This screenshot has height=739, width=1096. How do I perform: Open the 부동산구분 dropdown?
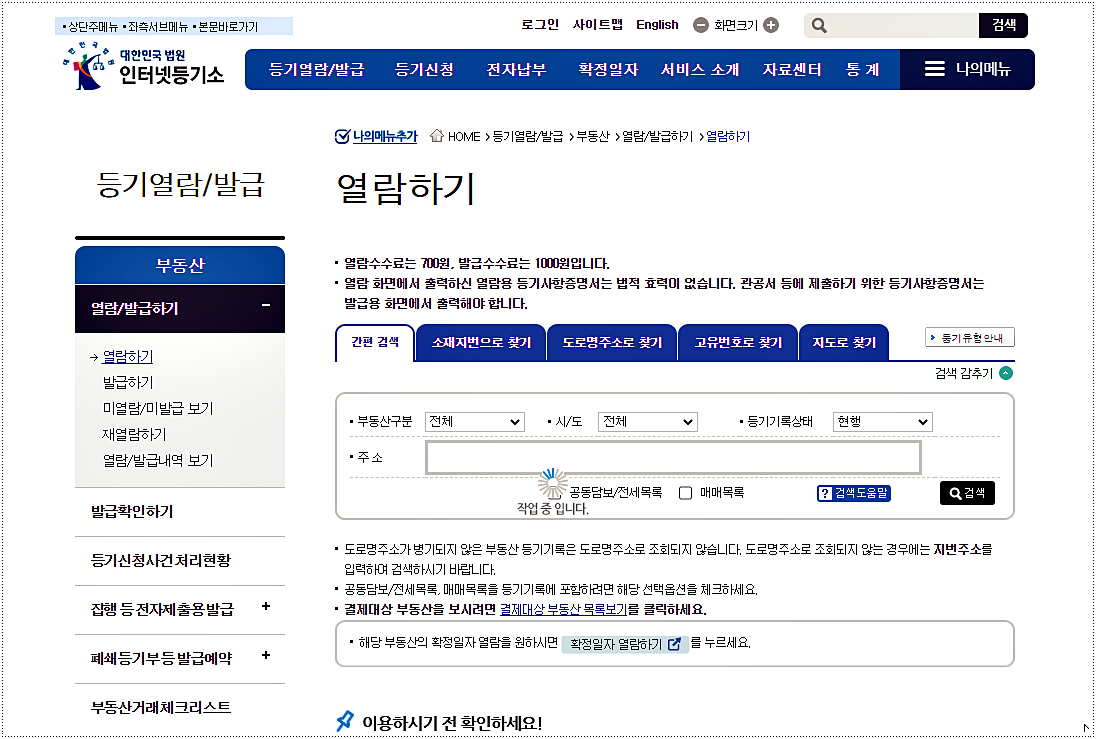pos(475,422)
